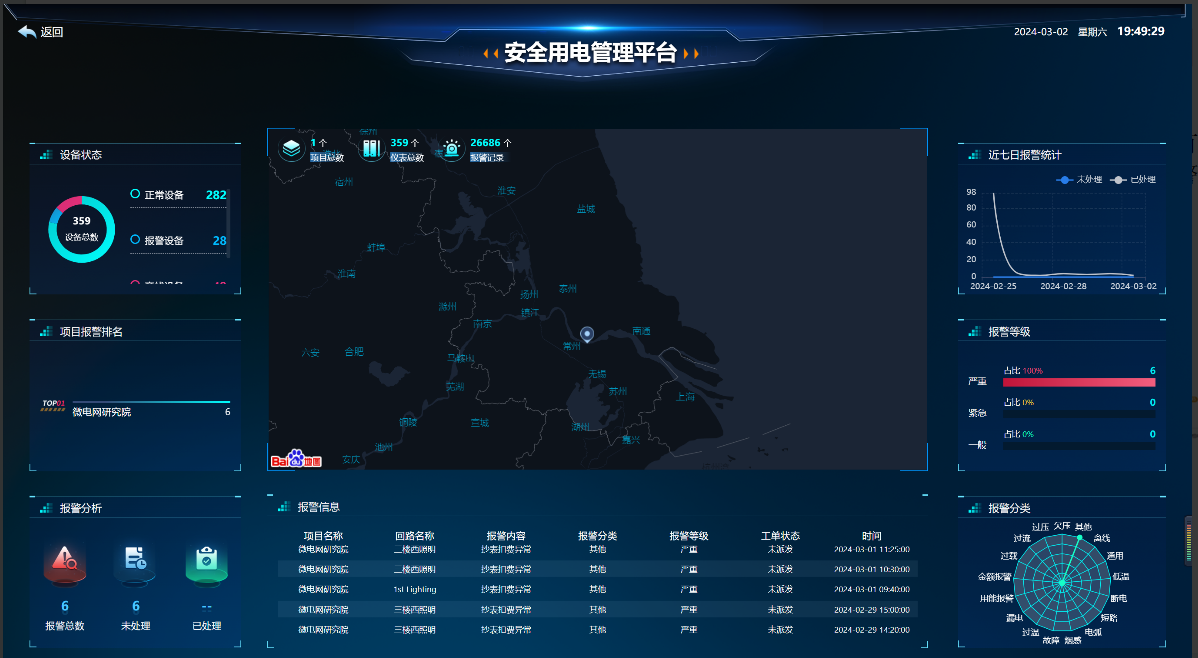Screen dimensions: 1198x658
Task: Click the first alarm row dated 2024-03-01 11:25:00
Action: click(x=597, y=549)
